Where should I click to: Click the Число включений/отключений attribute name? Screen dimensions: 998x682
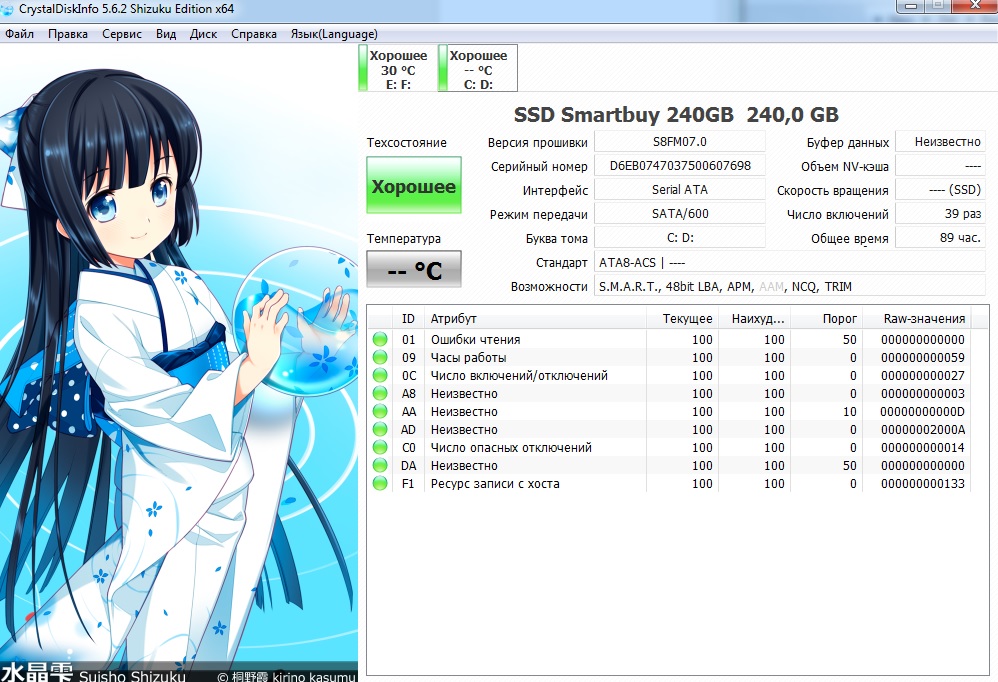coord(519,375)
